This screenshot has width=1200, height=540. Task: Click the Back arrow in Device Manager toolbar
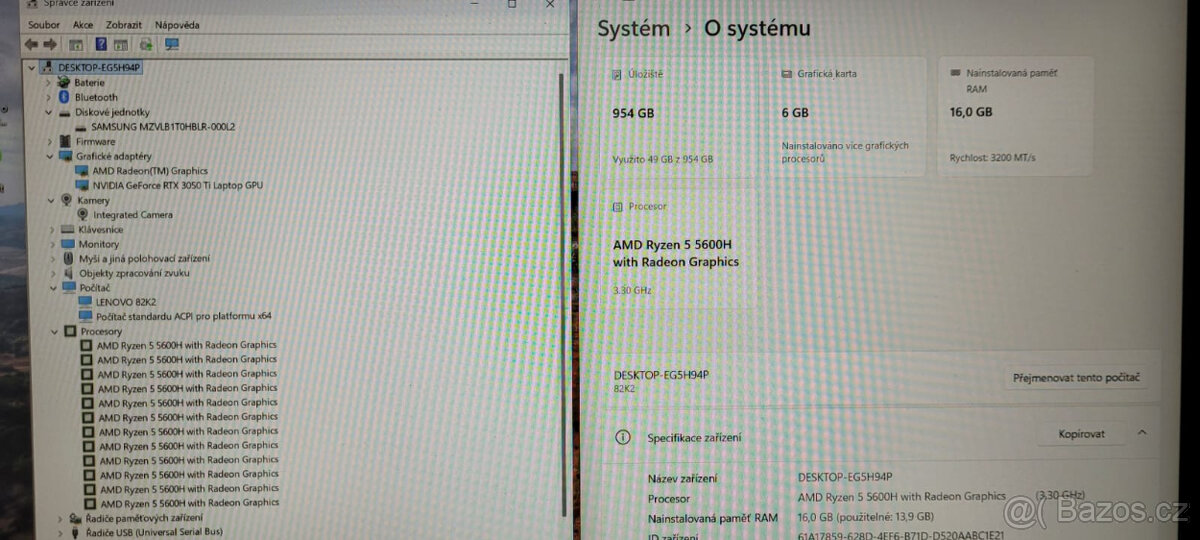point(30,44)
